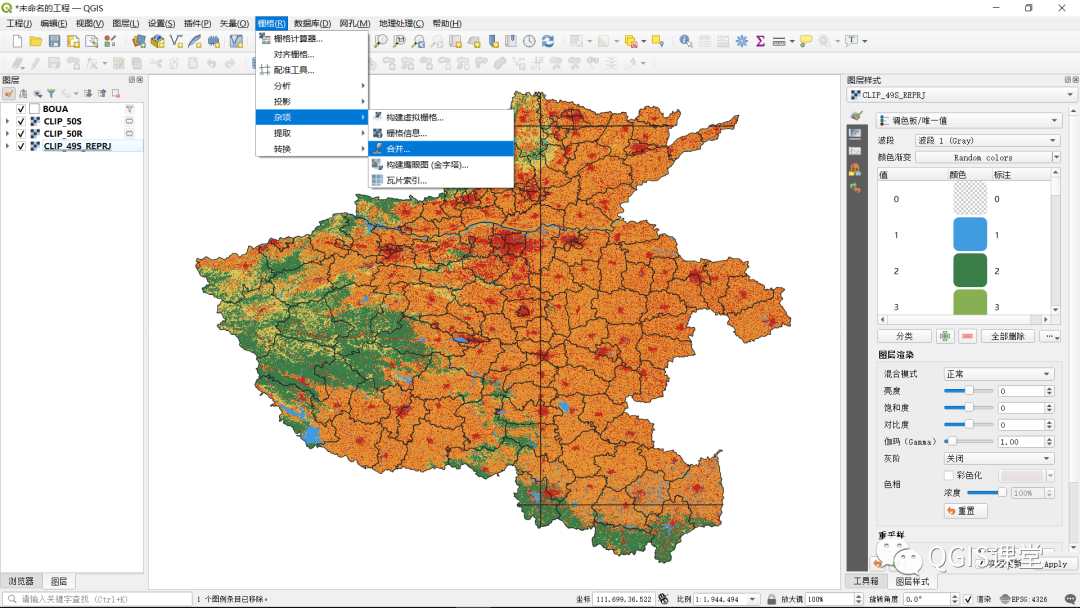Click the EPSG:4326 projection button

point(1024,599)
